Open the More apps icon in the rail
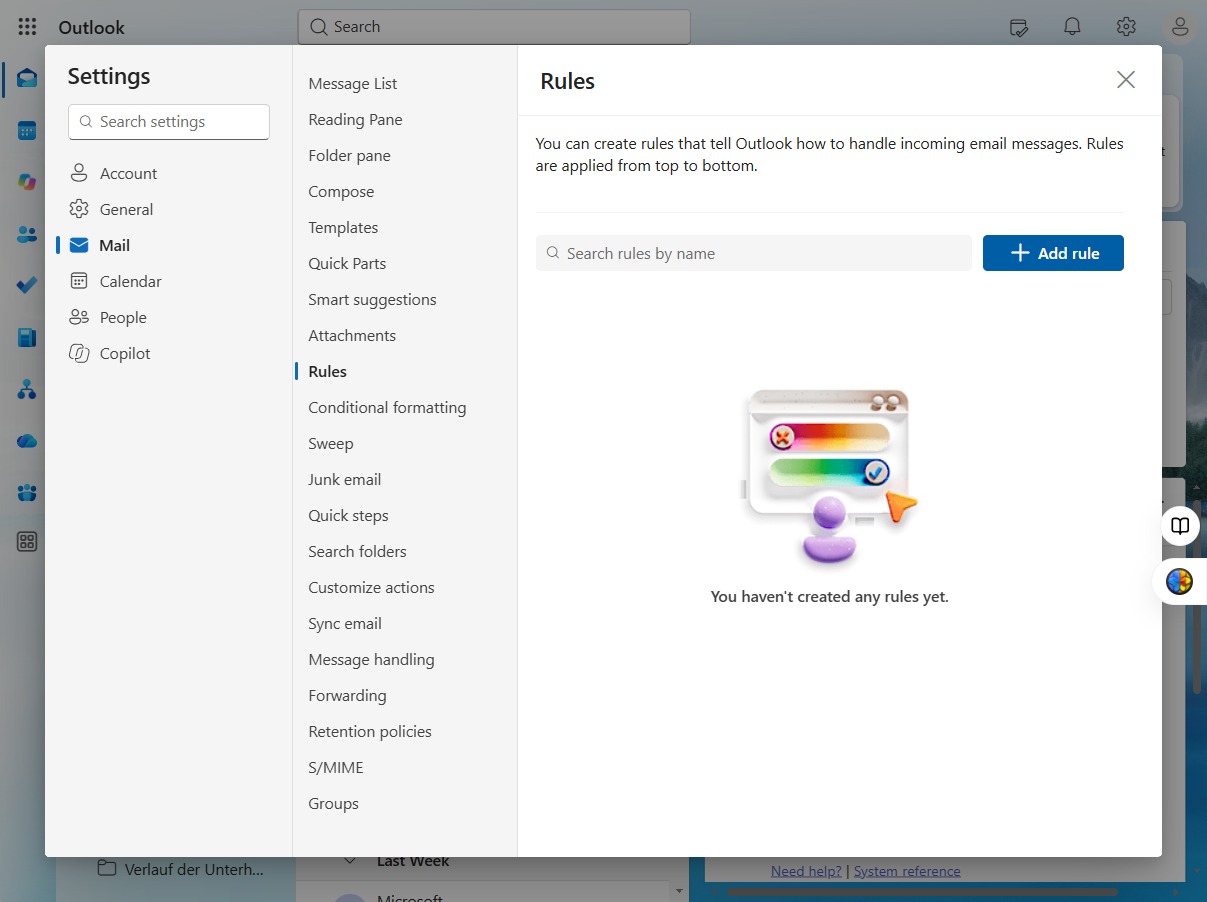1207x902 pixels. tap(27, 542)
